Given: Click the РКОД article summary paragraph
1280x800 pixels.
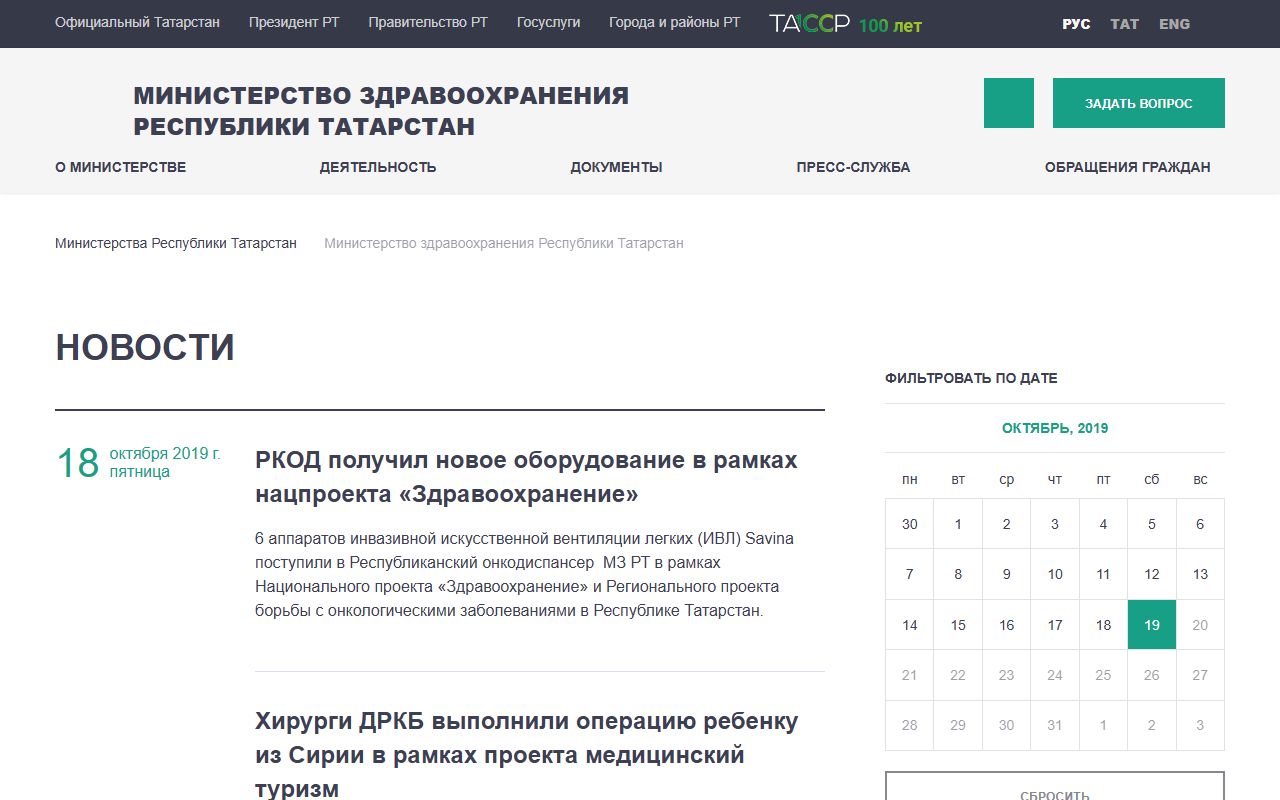Looking at the screenshot, I should (526, 574).
